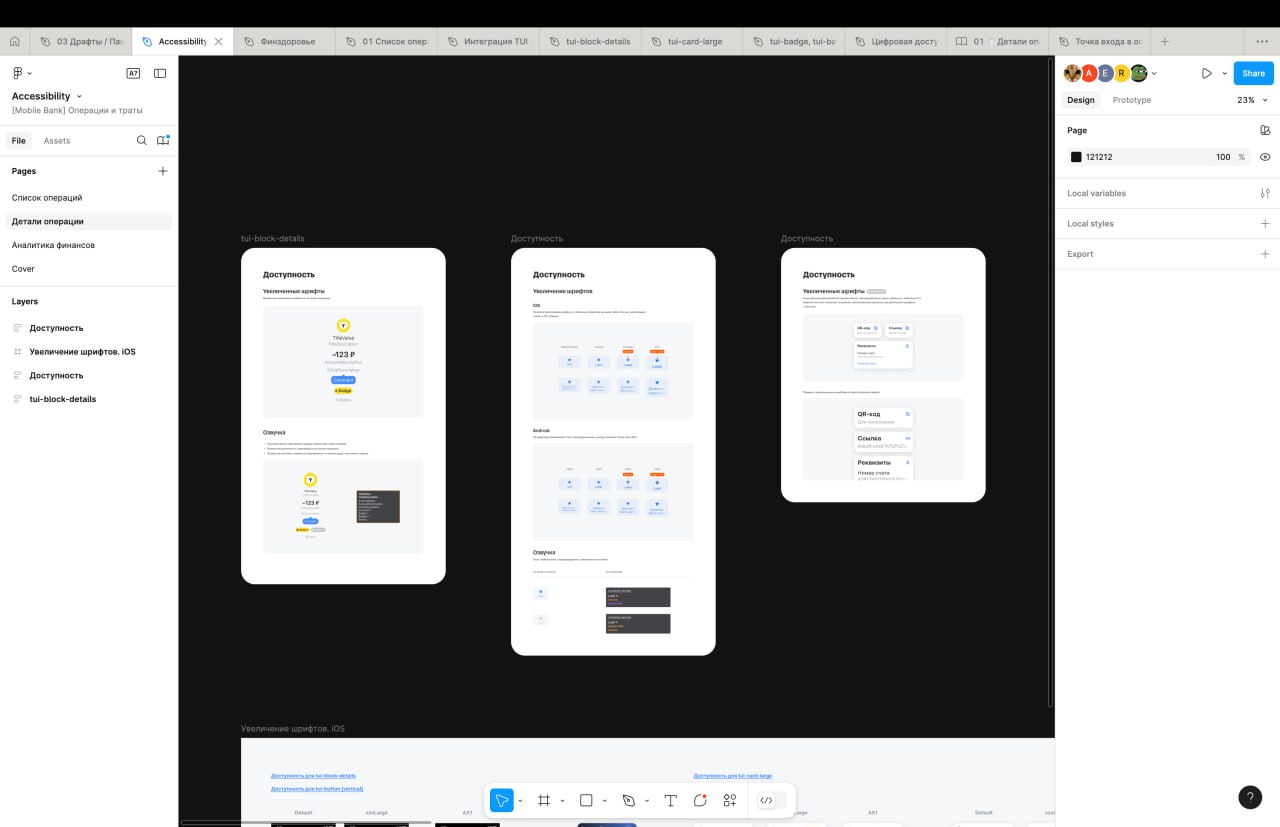Open the 03 Драфты tab

point(81,42)
